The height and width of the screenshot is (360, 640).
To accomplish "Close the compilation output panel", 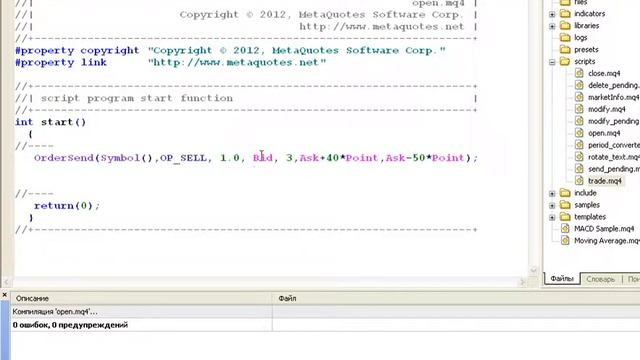I will coord(4,294).
